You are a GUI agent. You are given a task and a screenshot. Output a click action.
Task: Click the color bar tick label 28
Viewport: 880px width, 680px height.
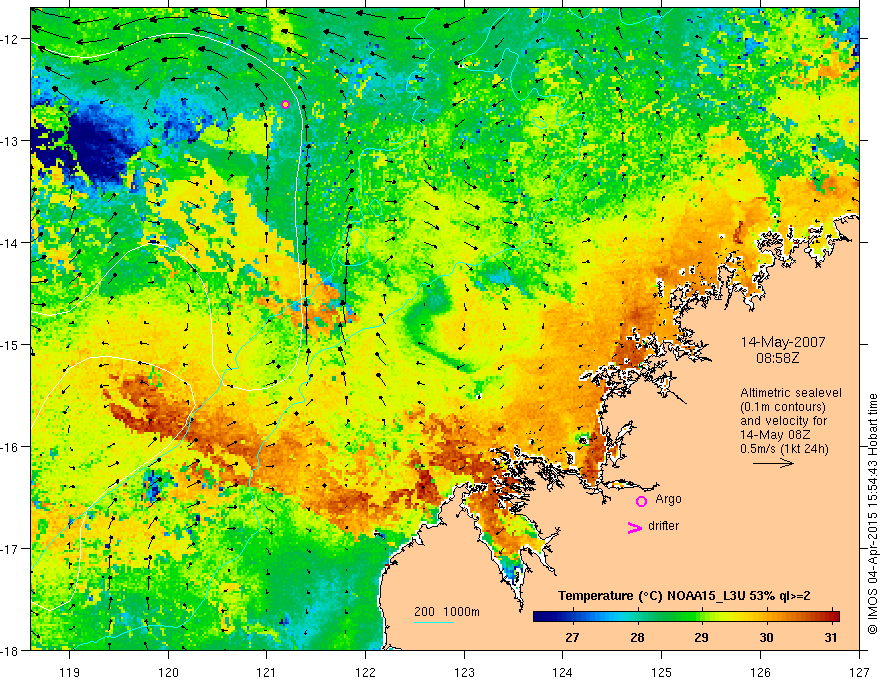coord(637,637)
